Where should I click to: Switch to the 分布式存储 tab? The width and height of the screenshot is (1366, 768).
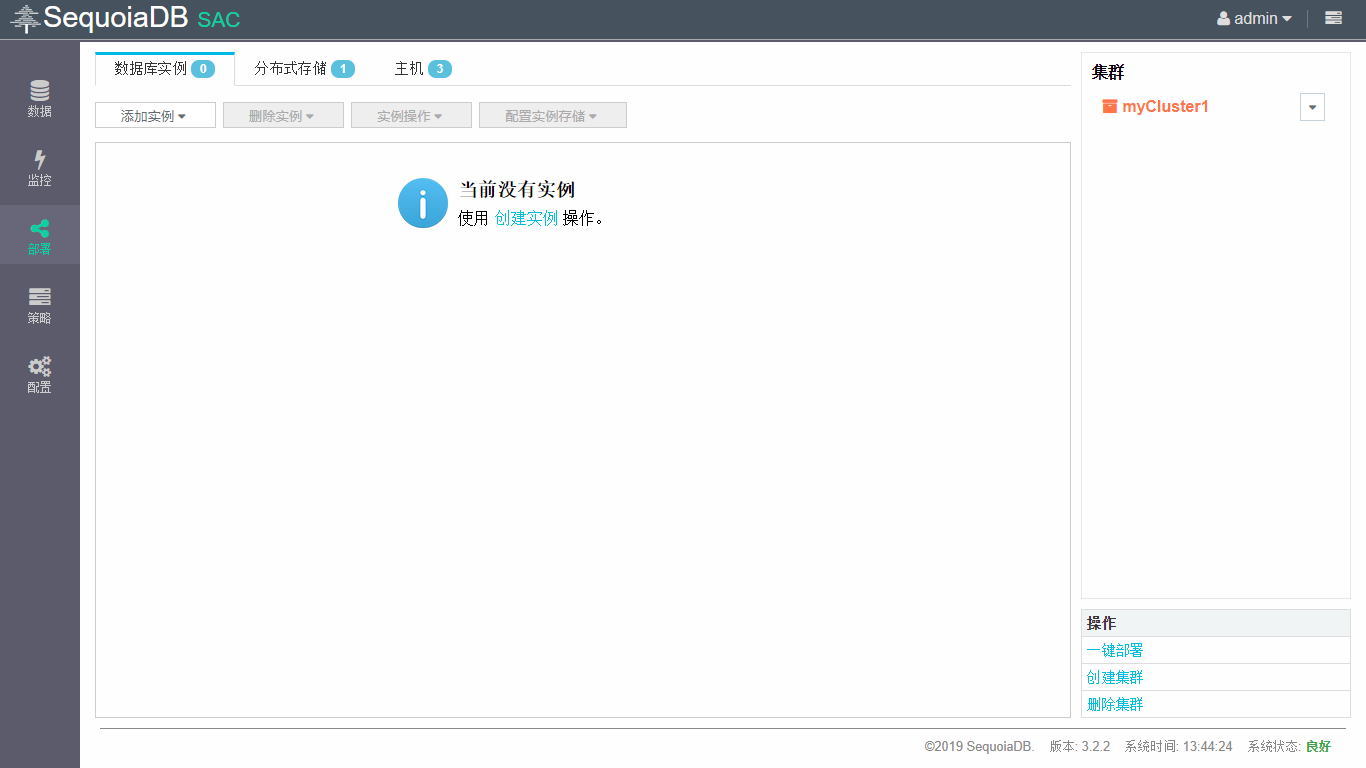[304, 69]
